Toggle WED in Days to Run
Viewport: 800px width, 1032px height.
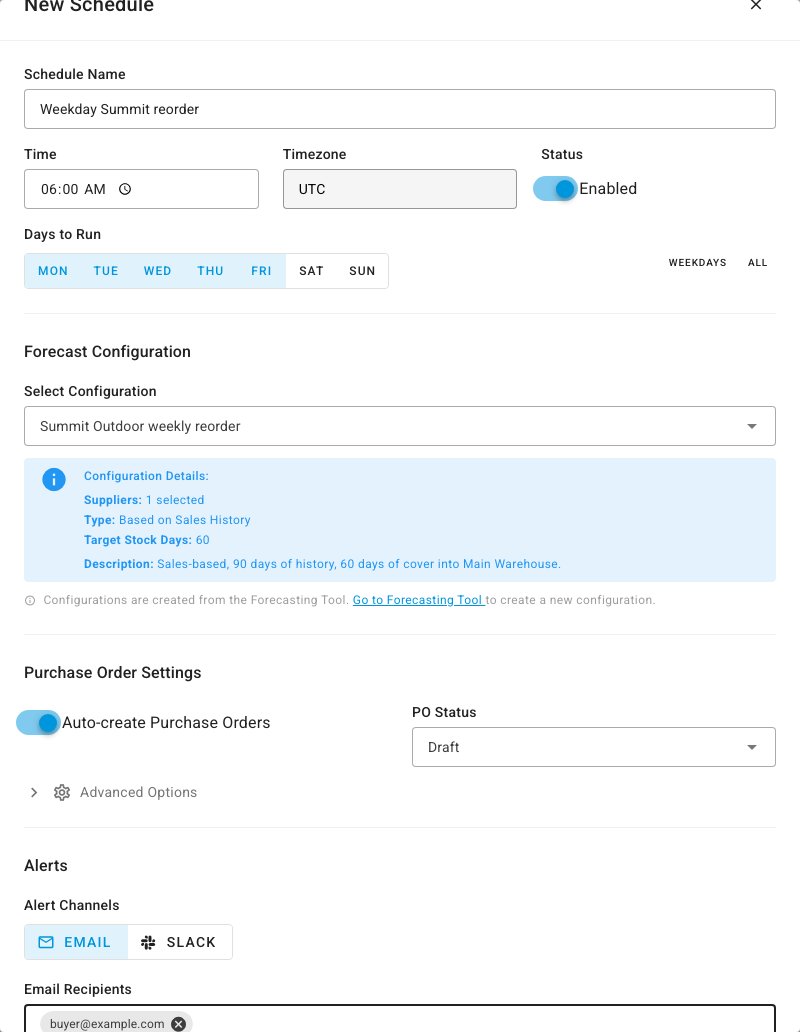pos(157,271)
